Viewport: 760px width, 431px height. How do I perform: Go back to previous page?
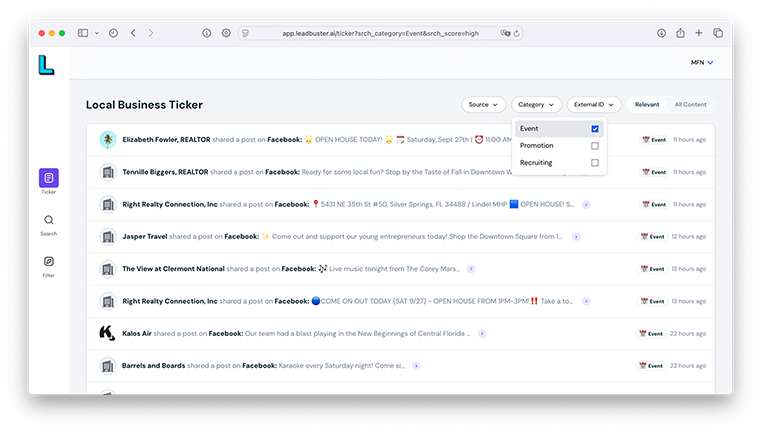[133, 33]
